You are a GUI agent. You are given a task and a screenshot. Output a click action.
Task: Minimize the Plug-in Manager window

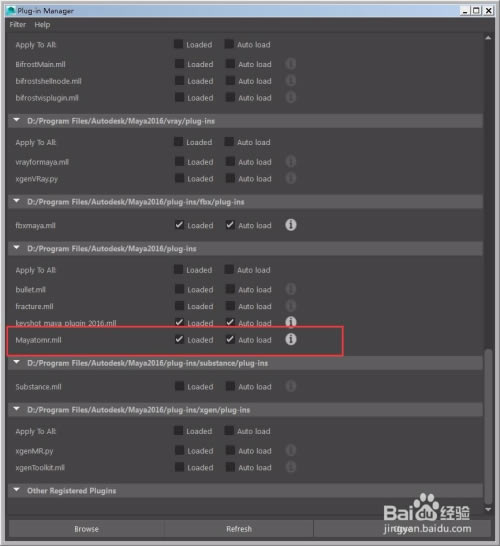[x=465, y=11]
